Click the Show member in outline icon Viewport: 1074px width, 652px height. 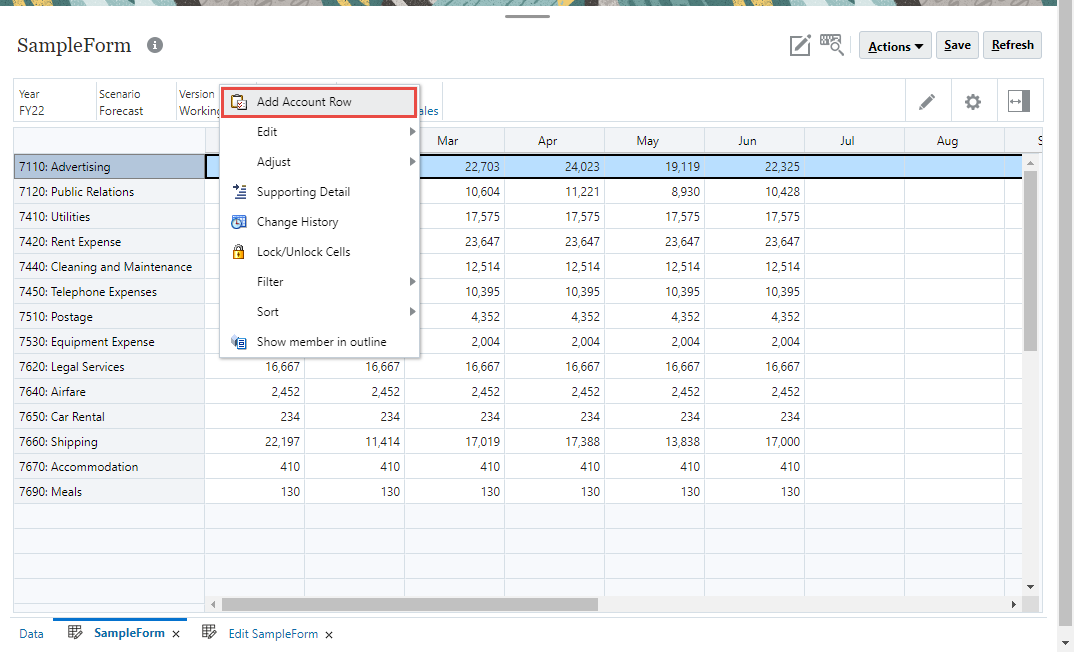pos(238,341)
